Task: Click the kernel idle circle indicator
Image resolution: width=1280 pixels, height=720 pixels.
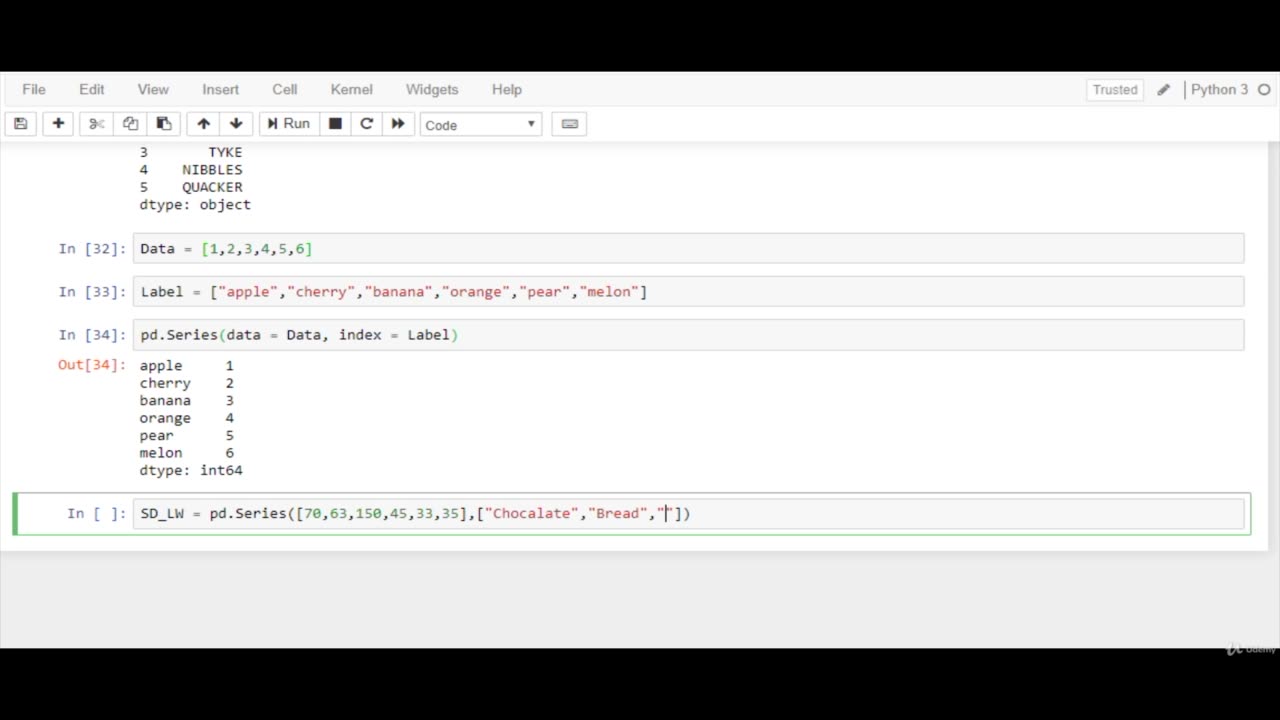Action: pos(1264,90)
